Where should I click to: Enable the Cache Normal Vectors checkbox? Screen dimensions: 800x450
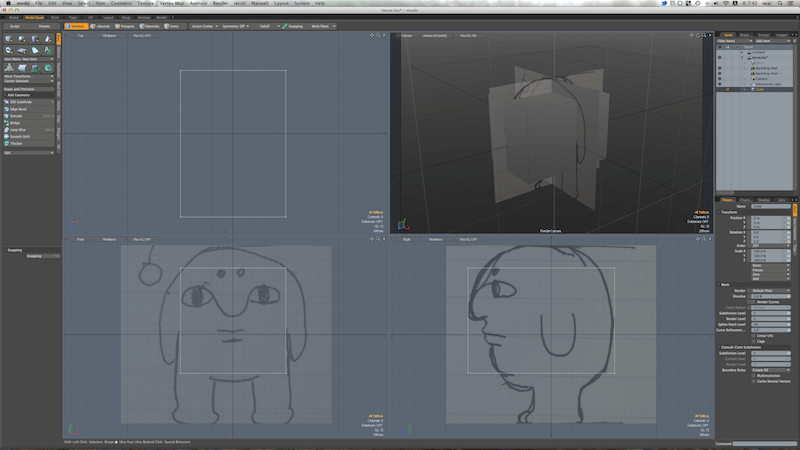754,381
